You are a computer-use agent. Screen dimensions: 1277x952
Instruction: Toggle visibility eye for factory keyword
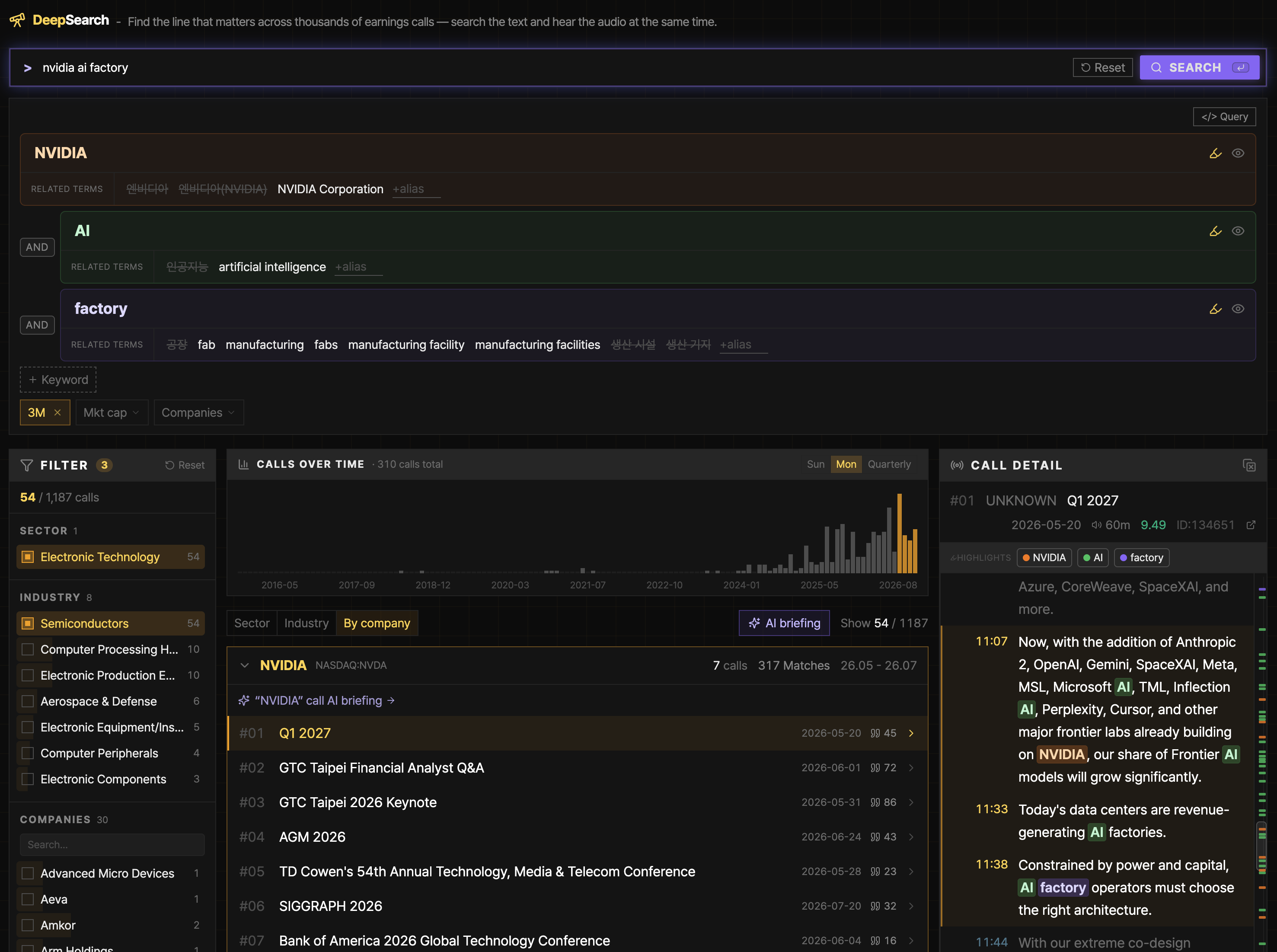click(1238, 309)
